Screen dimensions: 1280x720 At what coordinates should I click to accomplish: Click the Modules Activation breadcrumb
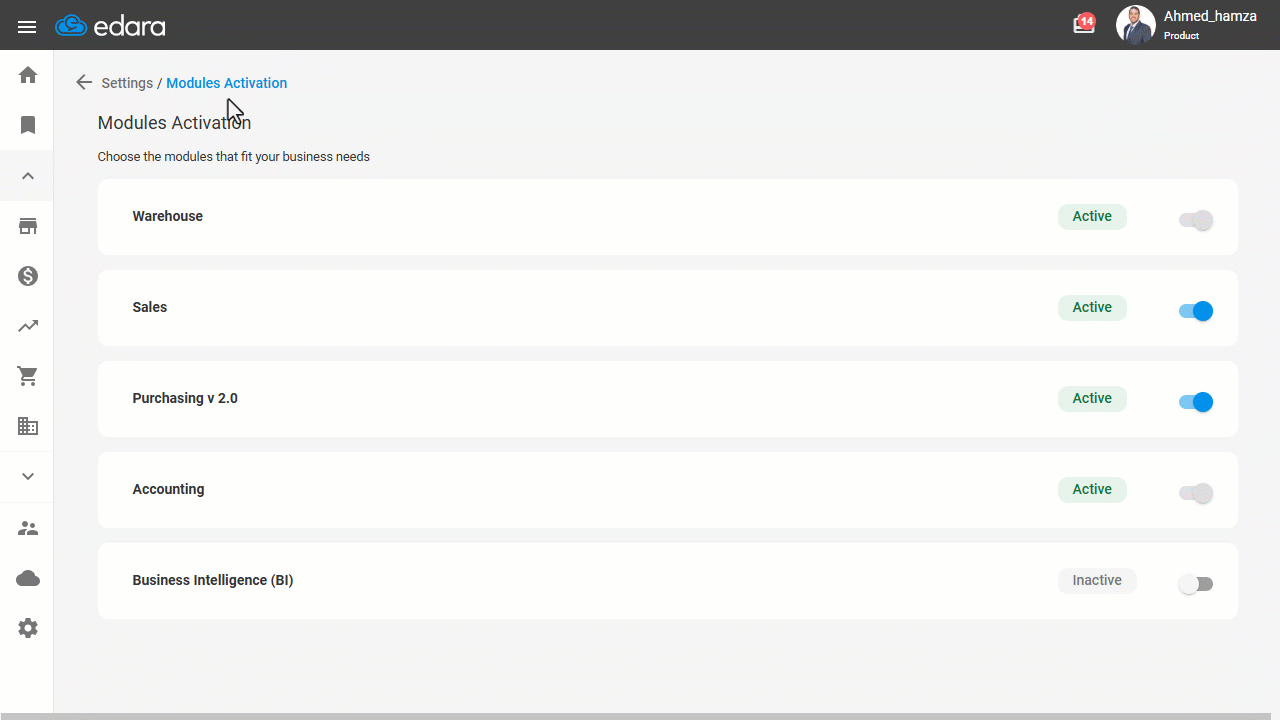[x=227, y=83]
